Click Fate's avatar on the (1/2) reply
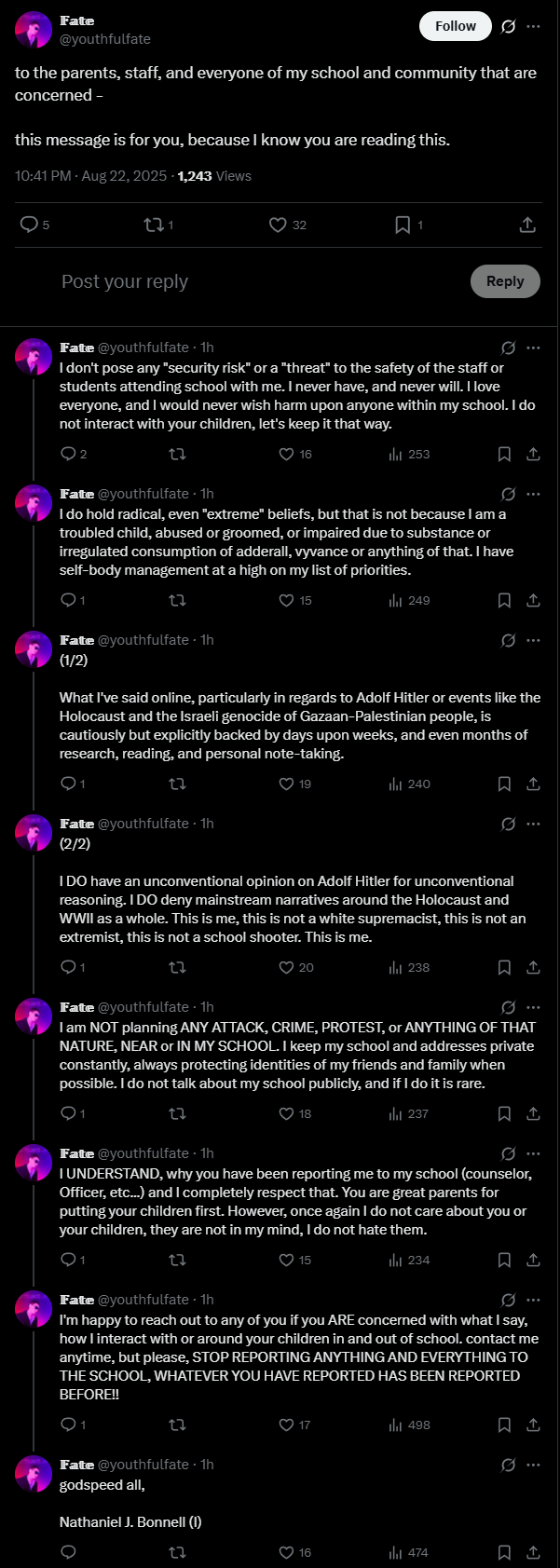Screen dimensions: 560x1568 [34, 649]
